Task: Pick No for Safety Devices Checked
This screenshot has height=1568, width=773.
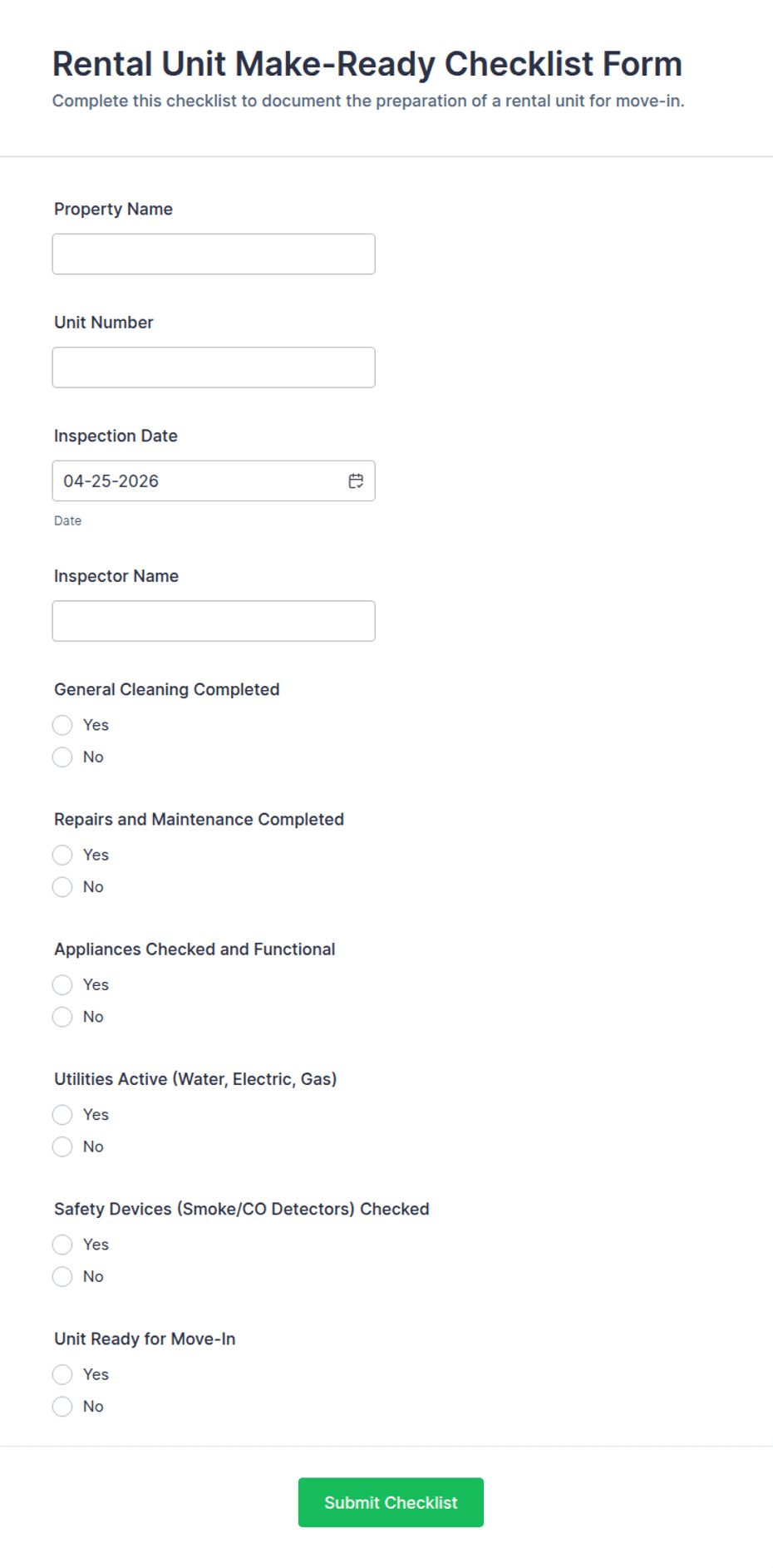Action: click(x=62, y=1277)
